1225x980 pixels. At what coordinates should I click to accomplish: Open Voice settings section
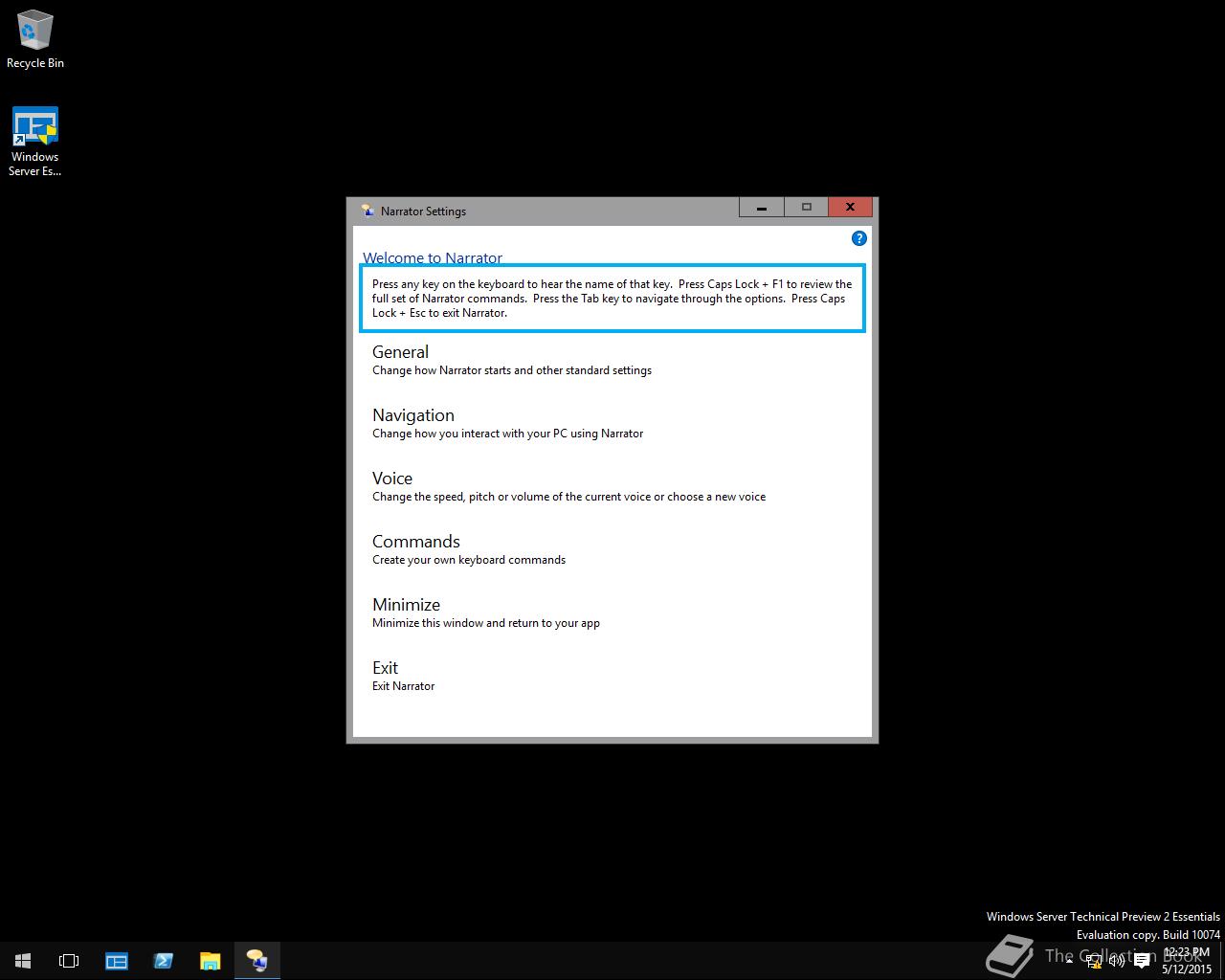tap(392, 479)
